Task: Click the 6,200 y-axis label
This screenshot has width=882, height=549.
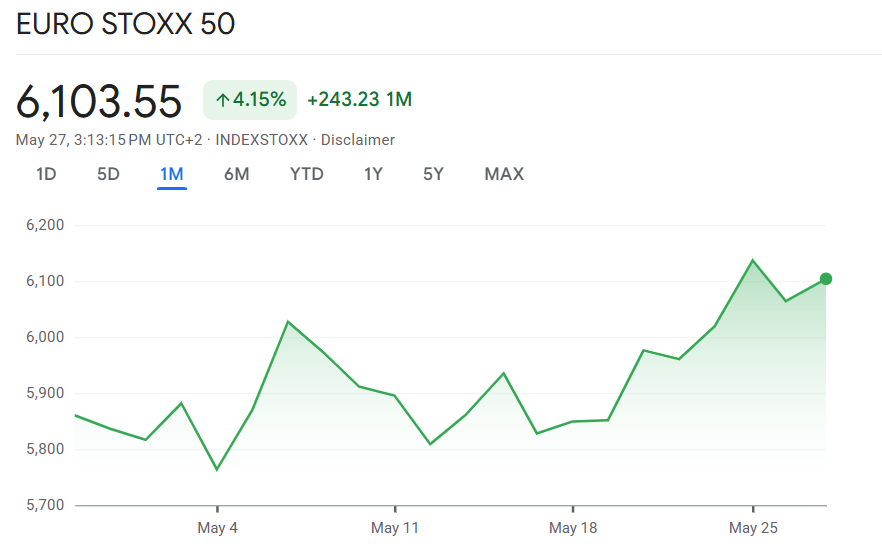Action: coord(45,225)
